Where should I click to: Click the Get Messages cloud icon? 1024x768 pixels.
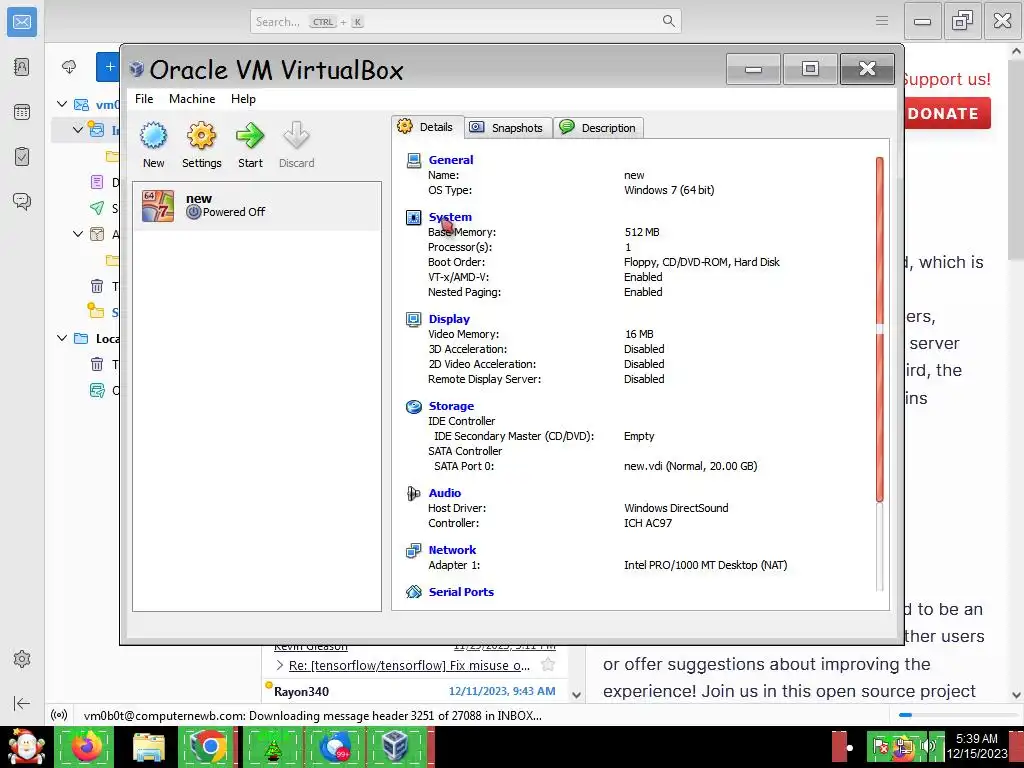(69, 67)
